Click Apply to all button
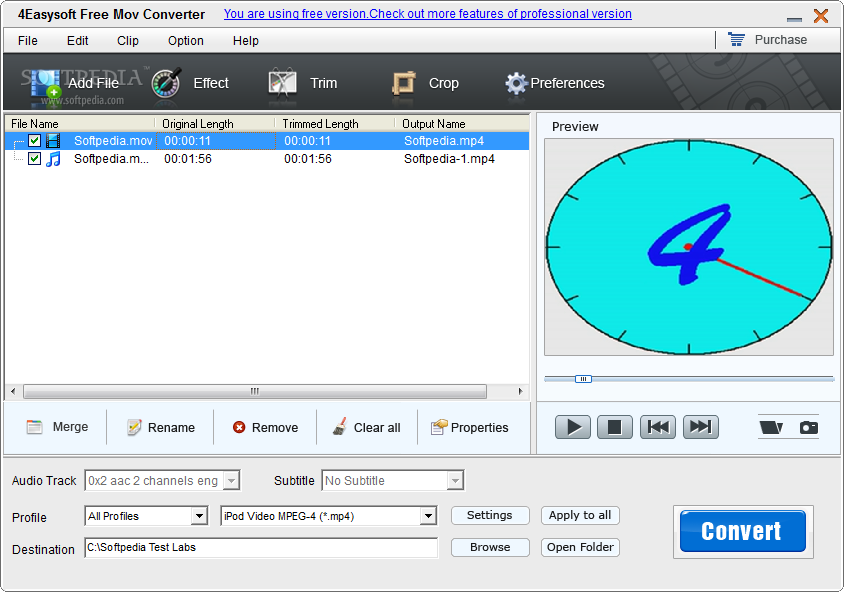 point(580,516)
